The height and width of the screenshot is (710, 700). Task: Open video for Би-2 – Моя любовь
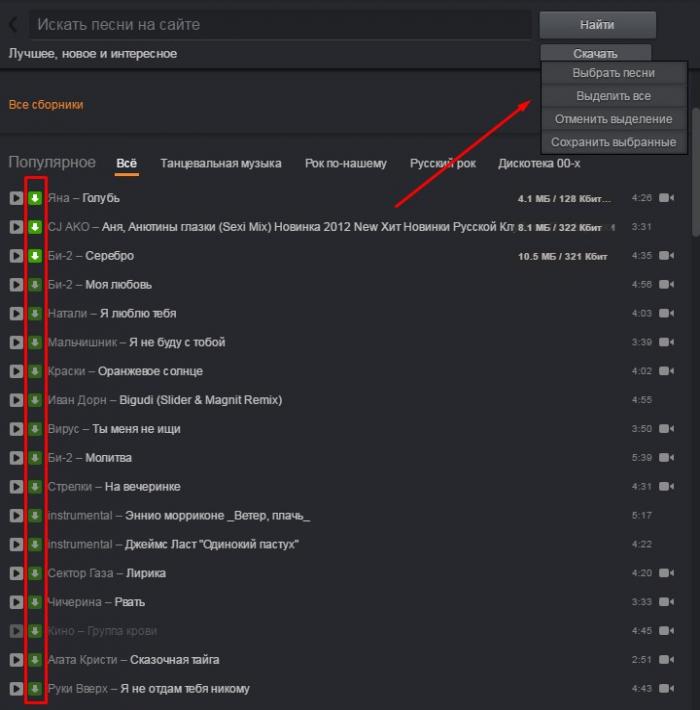pos(666,285)
